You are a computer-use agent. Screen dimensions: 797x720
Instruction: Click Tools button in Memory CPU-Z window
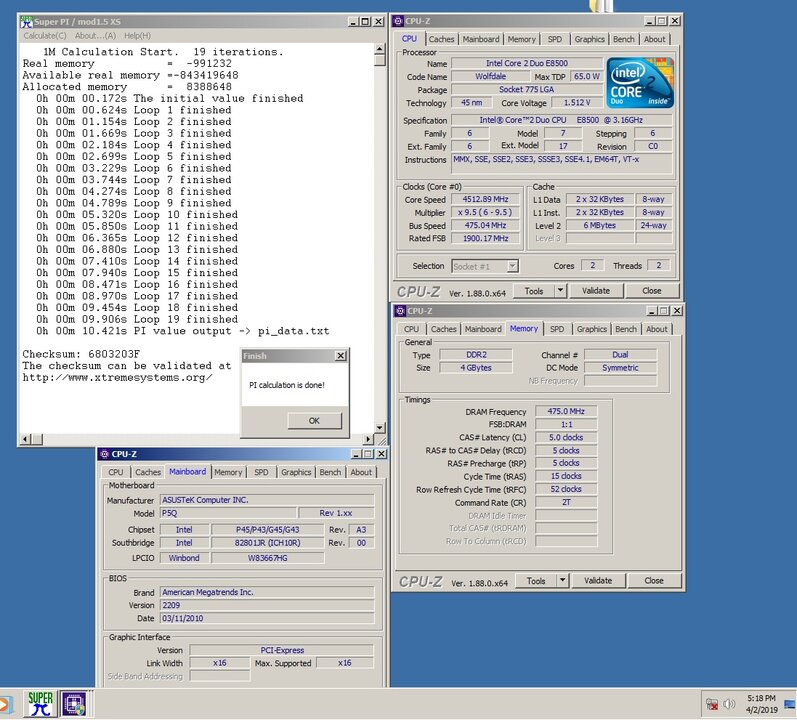[535, 580]
